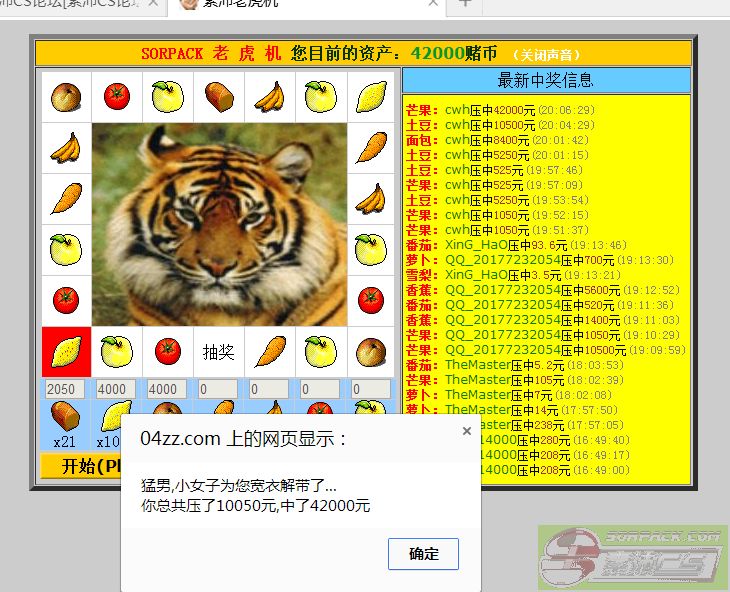Focus the bet field showing 2050
The image size is (730, 592).
[x=65, y=389]
